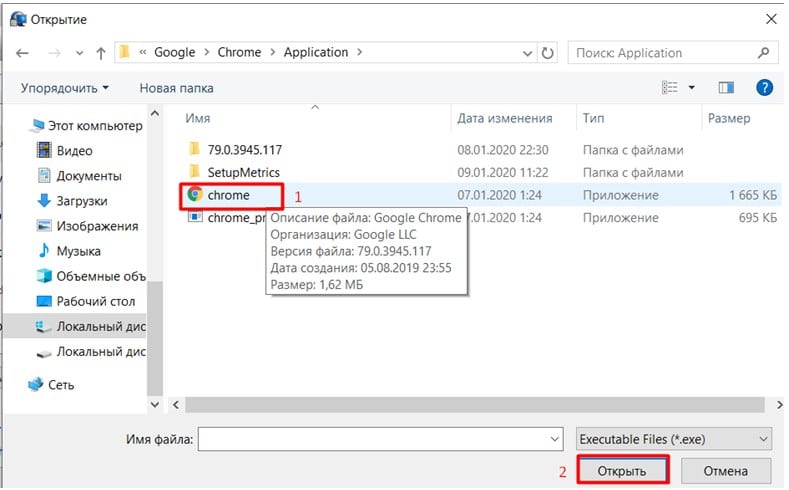
Task: Open Загрузки in the sidebar
Action: coord(72,201)
